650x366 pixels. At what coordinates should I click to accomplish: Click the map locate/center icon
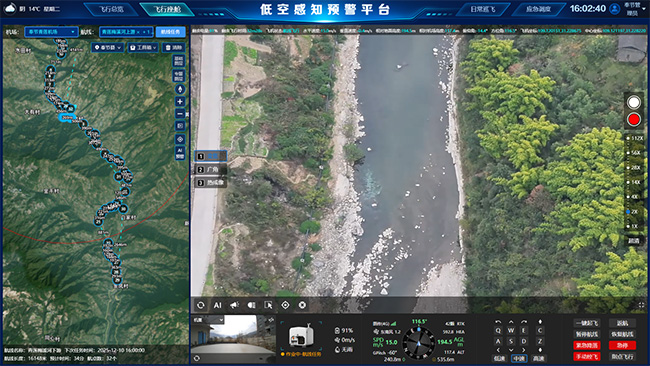180,139
